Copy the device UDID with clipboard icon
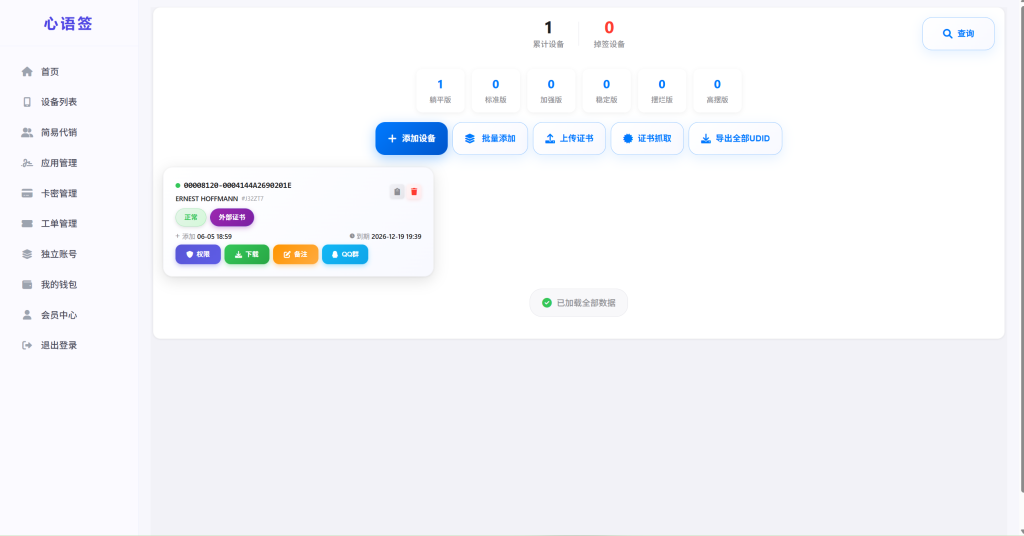This screenshot has height=536, width=1024. [397, 192]
